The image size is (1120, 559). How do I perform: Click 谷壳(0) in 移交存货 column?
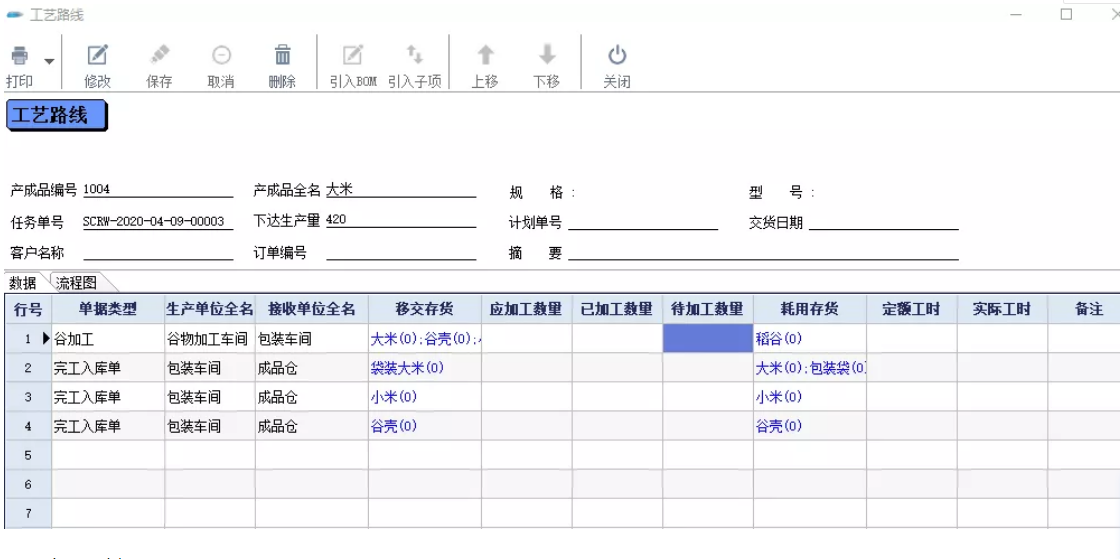(x=394, y=426)
